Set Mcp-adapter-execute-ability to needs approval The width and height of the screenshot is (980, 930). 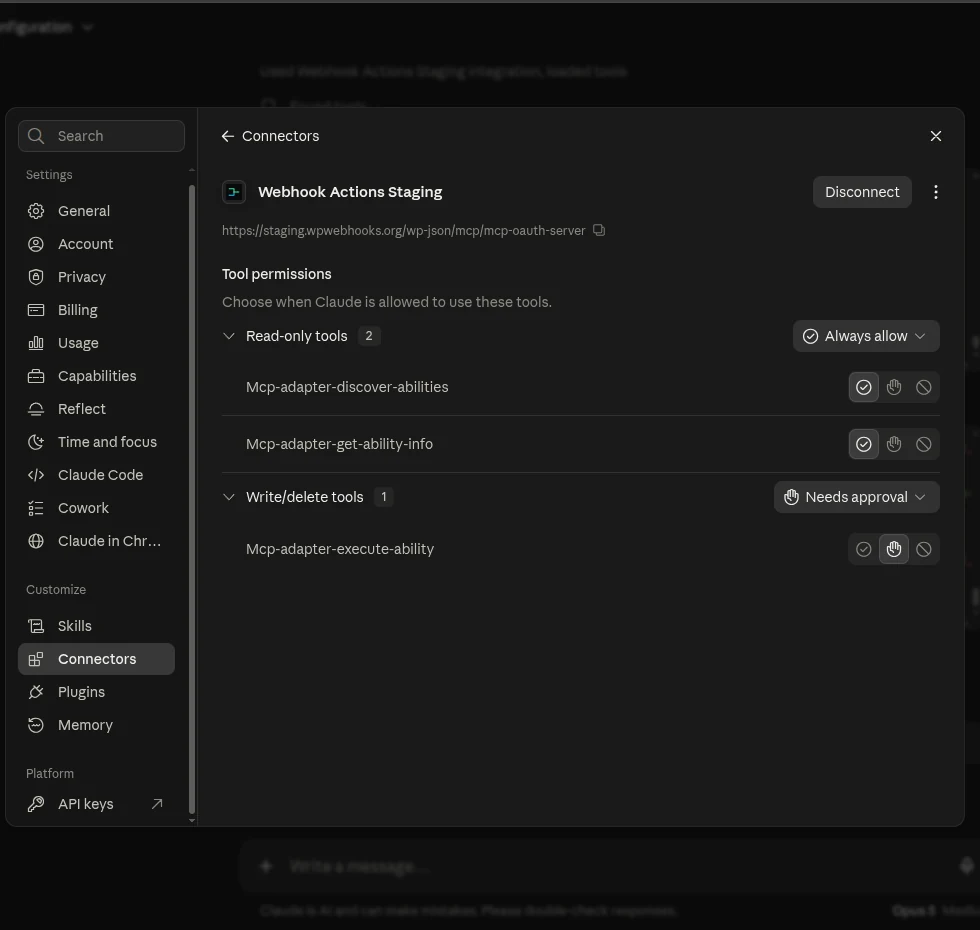click(x=893, y=549)
